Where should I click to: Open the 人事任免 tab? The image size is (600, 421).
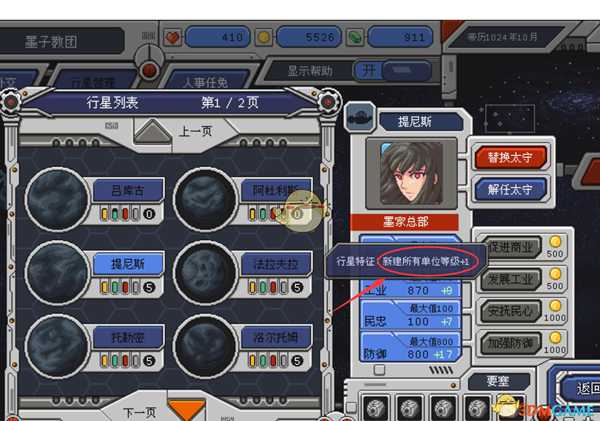click(206, 81)
